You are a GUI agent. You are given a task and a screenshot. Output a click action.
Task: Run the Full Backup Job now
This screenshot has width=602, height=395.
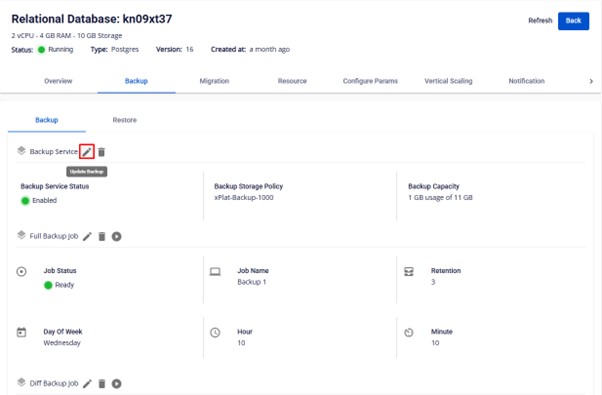coord(117,236)
